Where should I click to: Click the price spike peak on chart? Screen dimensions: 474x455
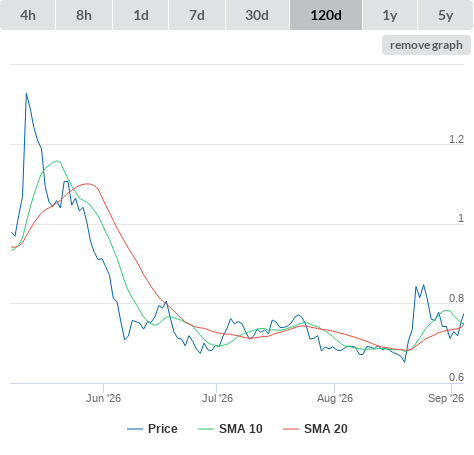pyautogui.click(x=26, y=94)
